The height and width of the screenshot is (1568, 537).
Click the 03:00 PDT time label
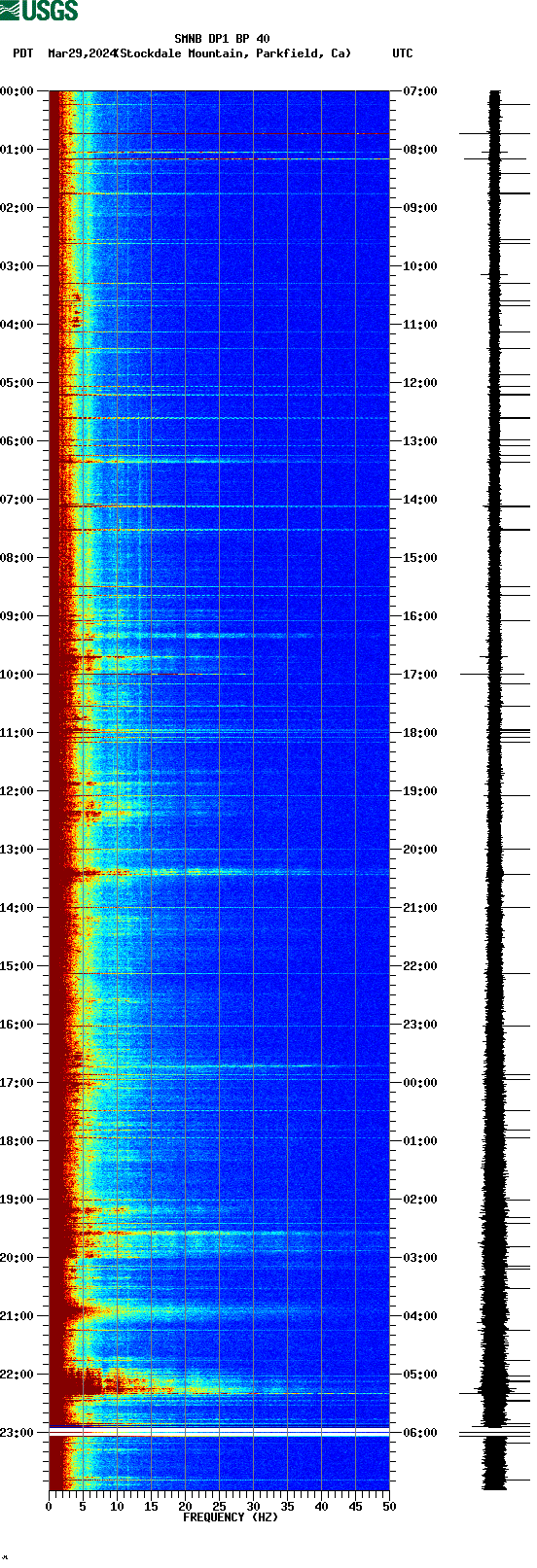point(18,266)
